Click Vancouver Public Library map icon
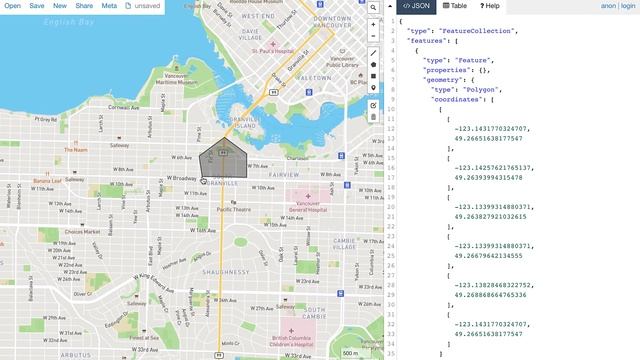640x360 pixels. coord(342,51)
